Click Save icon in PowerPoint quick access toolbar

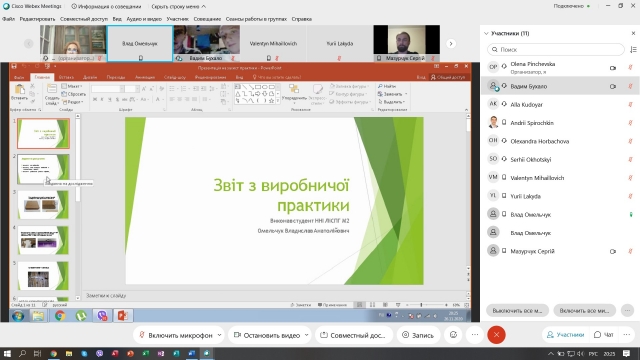point(14,66)
